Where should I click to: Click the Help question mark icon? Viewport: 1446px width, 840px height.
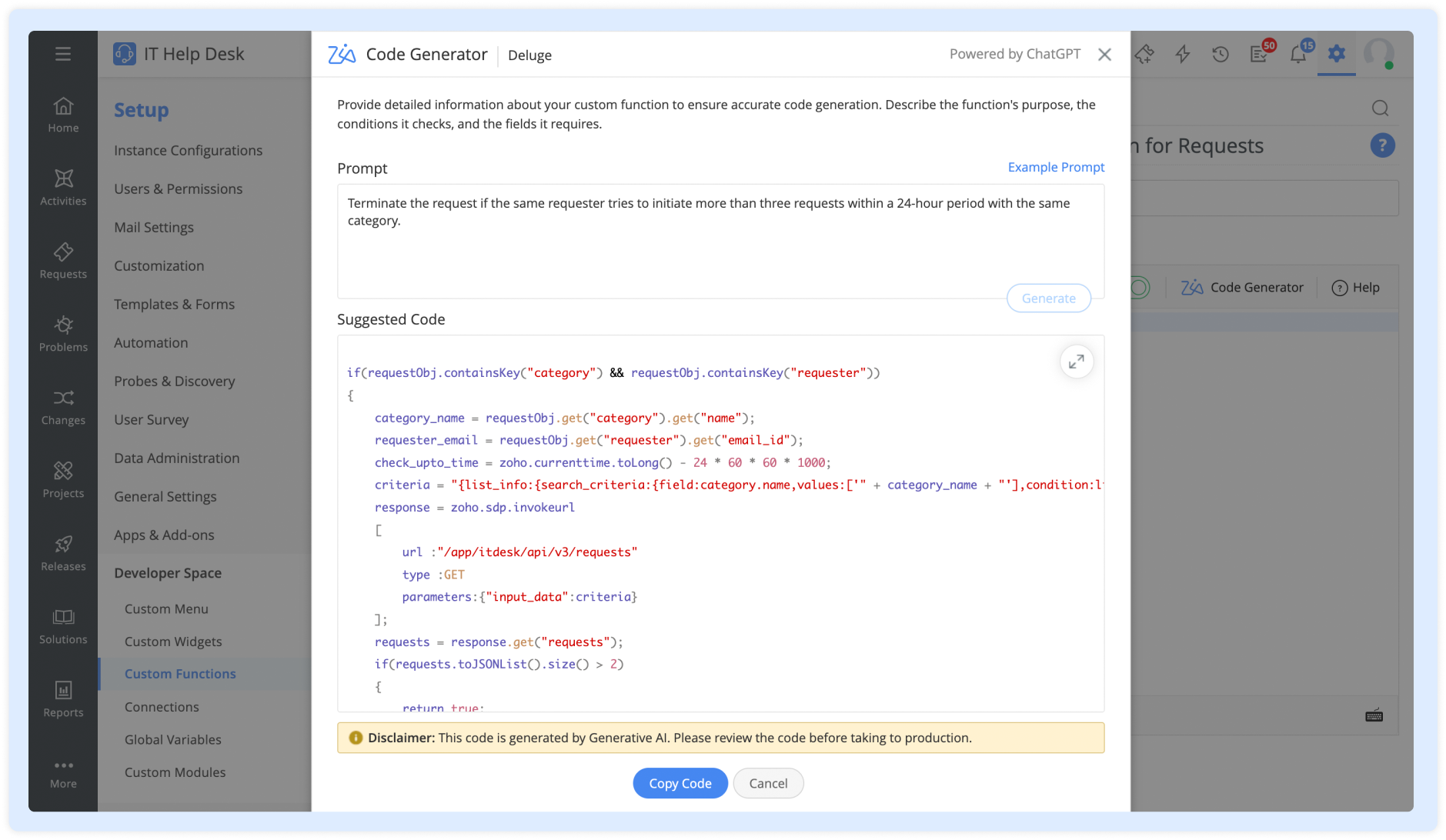click(x=1383, y=145)
